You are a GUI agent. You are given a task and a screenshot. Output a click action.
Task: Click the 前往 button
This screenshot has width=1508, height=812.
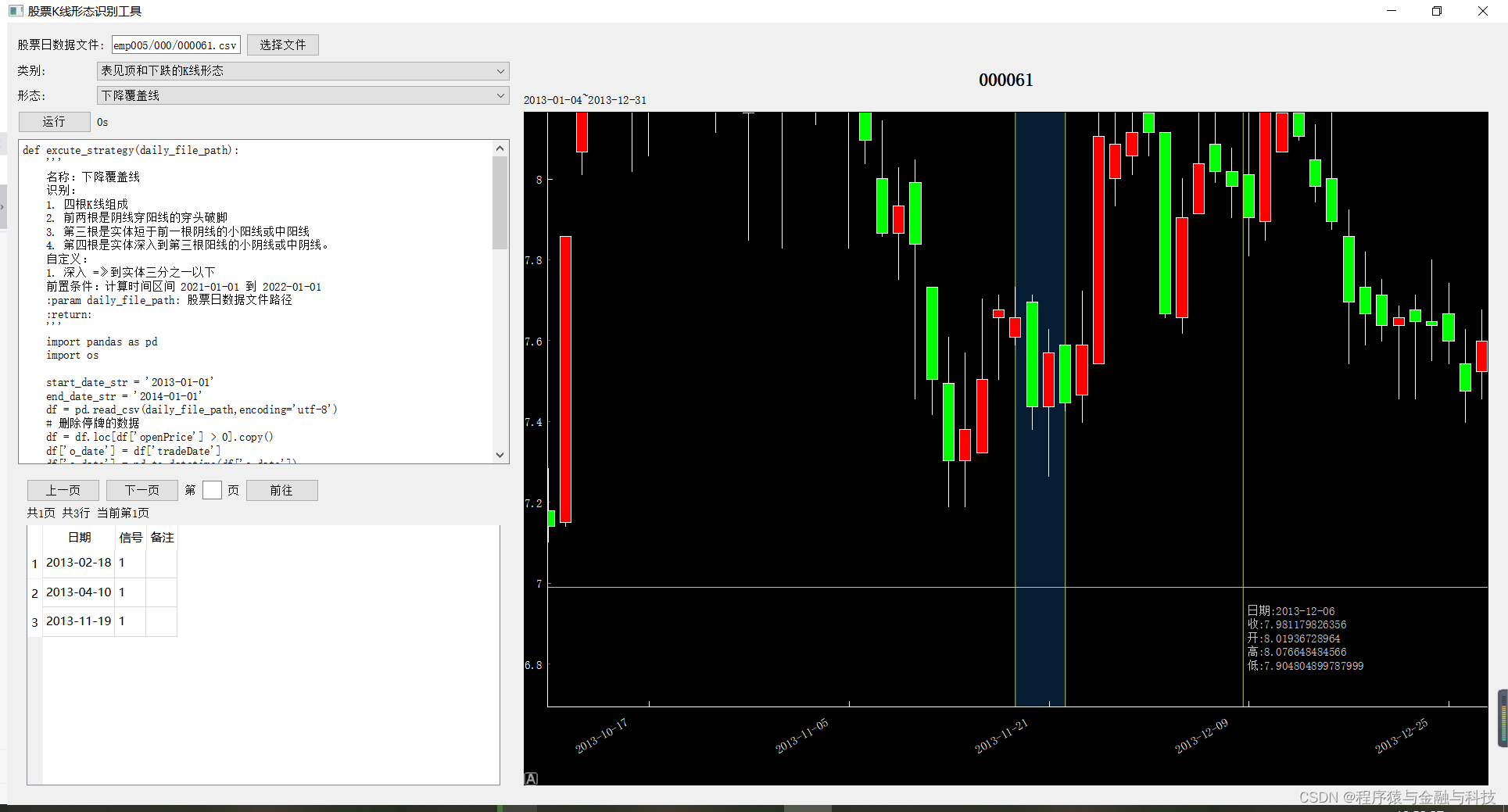tap(282, 490)
